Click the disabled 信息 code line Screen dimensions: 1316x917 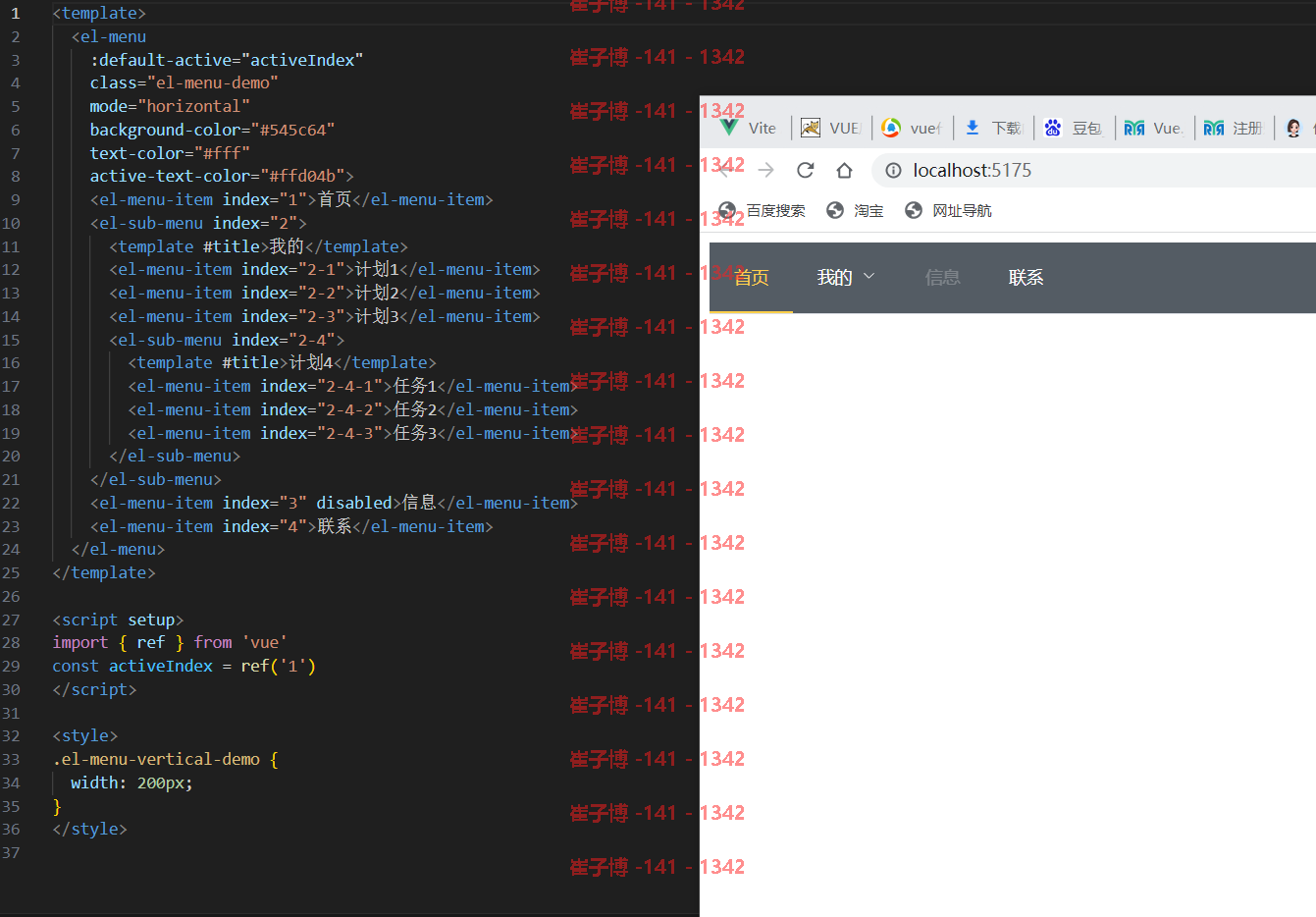pyautogui.click(x=334, y=503)
